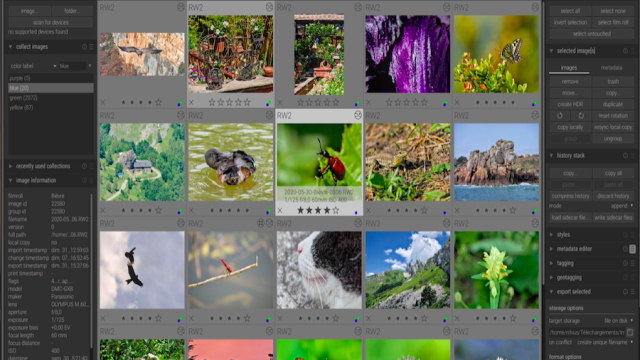
Task: Expand recently used collections module
Action: coord(10,166)
